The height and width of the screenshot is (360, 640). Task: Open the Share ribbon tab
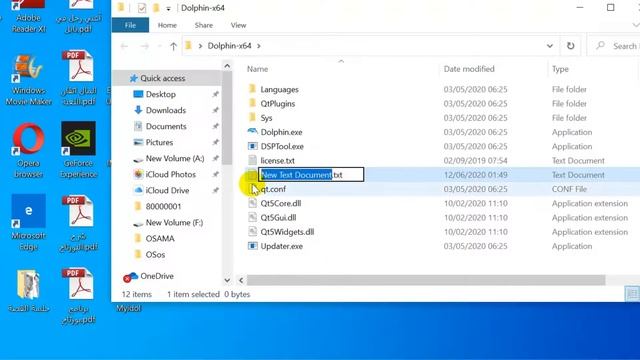pyautogui.click(x=204, y=25)
